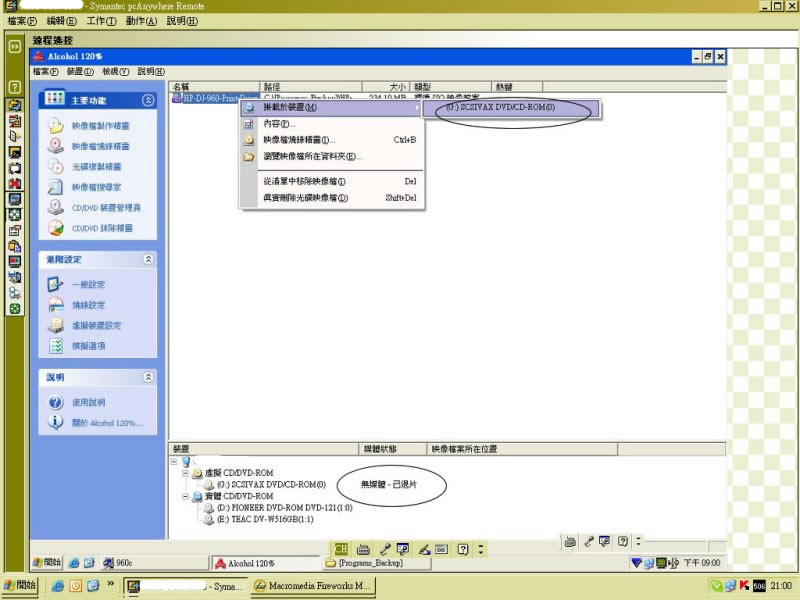Expand the pcAnywhere left panel with the >> button
The height and width of the screenshot is (600, 800).
click(x=15, y=46)
